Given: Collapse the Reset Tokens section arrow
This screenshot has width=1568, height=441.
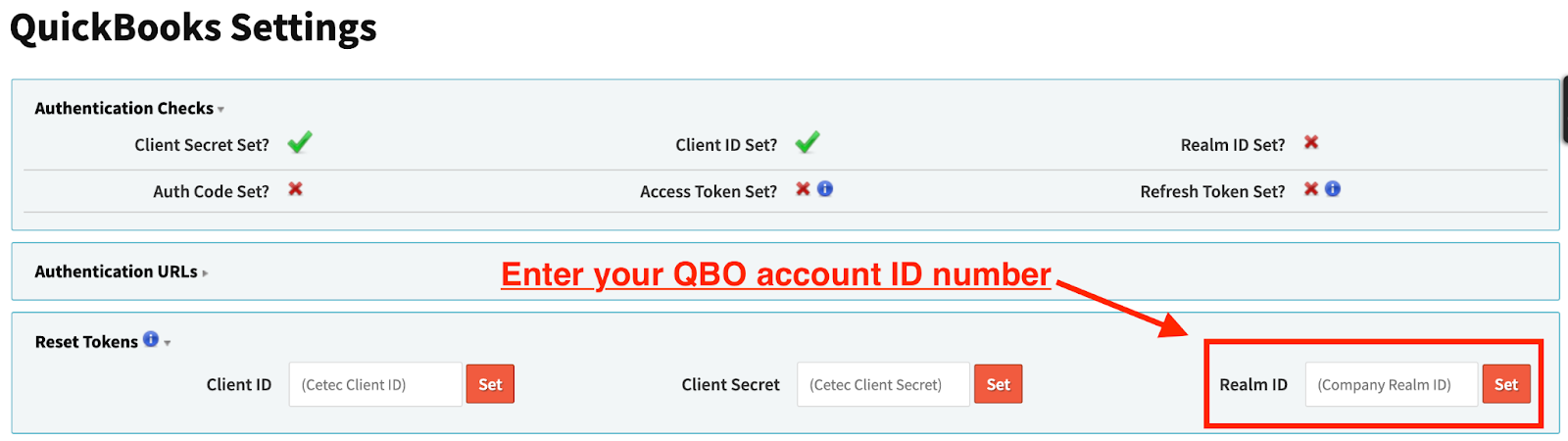Looking at the screenshot, I should point(168,343).
